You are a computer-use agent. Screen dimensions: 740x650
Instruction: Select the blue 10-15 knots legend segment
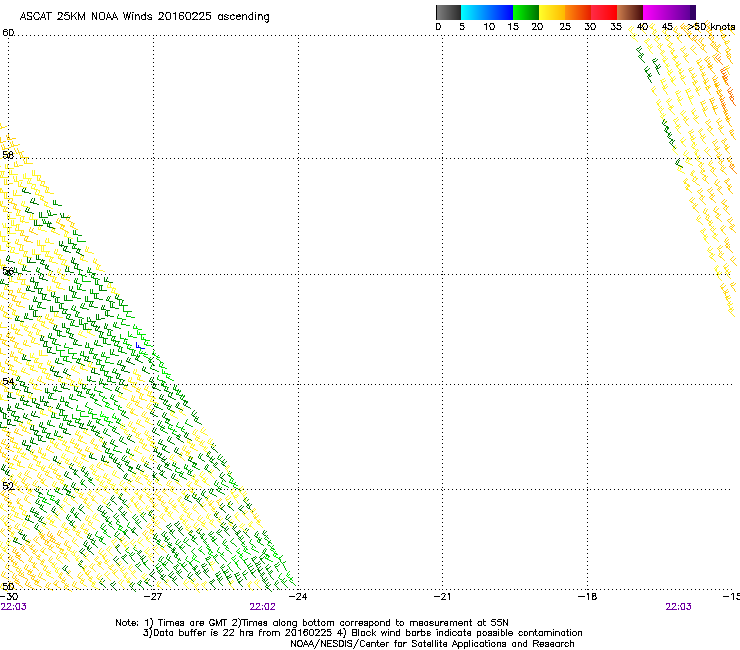(500, 12)
